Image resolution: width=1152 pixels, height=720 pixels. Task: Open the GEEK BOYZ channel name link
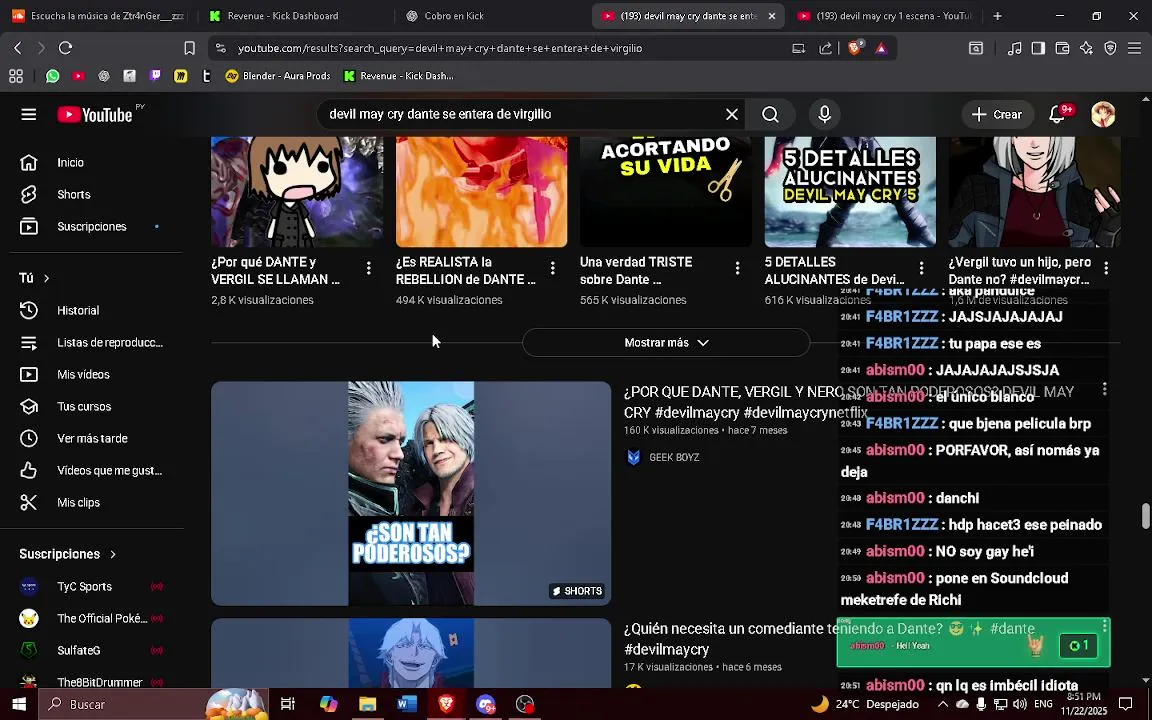(x=674, y=457)
